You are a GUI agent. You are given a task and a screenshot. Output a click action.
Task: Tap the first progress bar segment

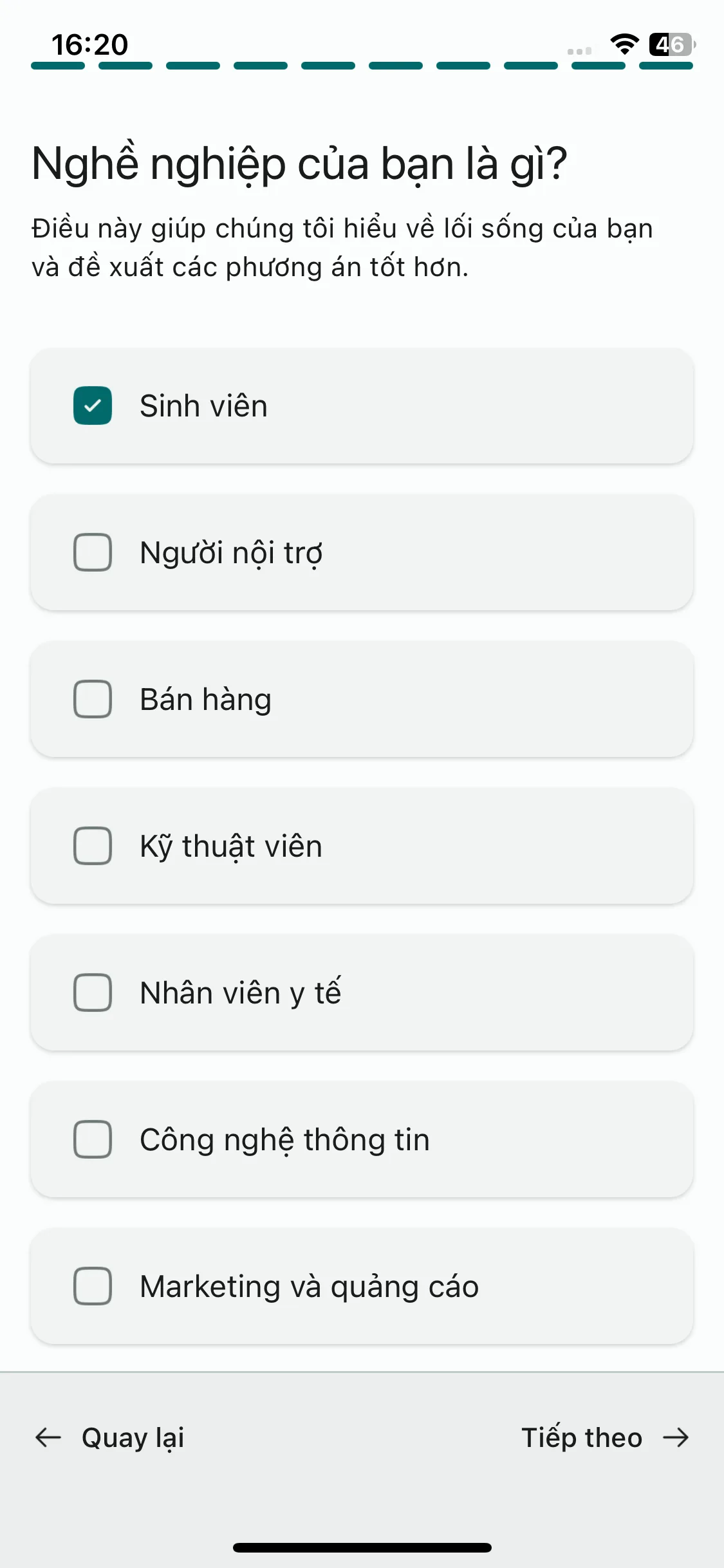[x=58, y=66]
